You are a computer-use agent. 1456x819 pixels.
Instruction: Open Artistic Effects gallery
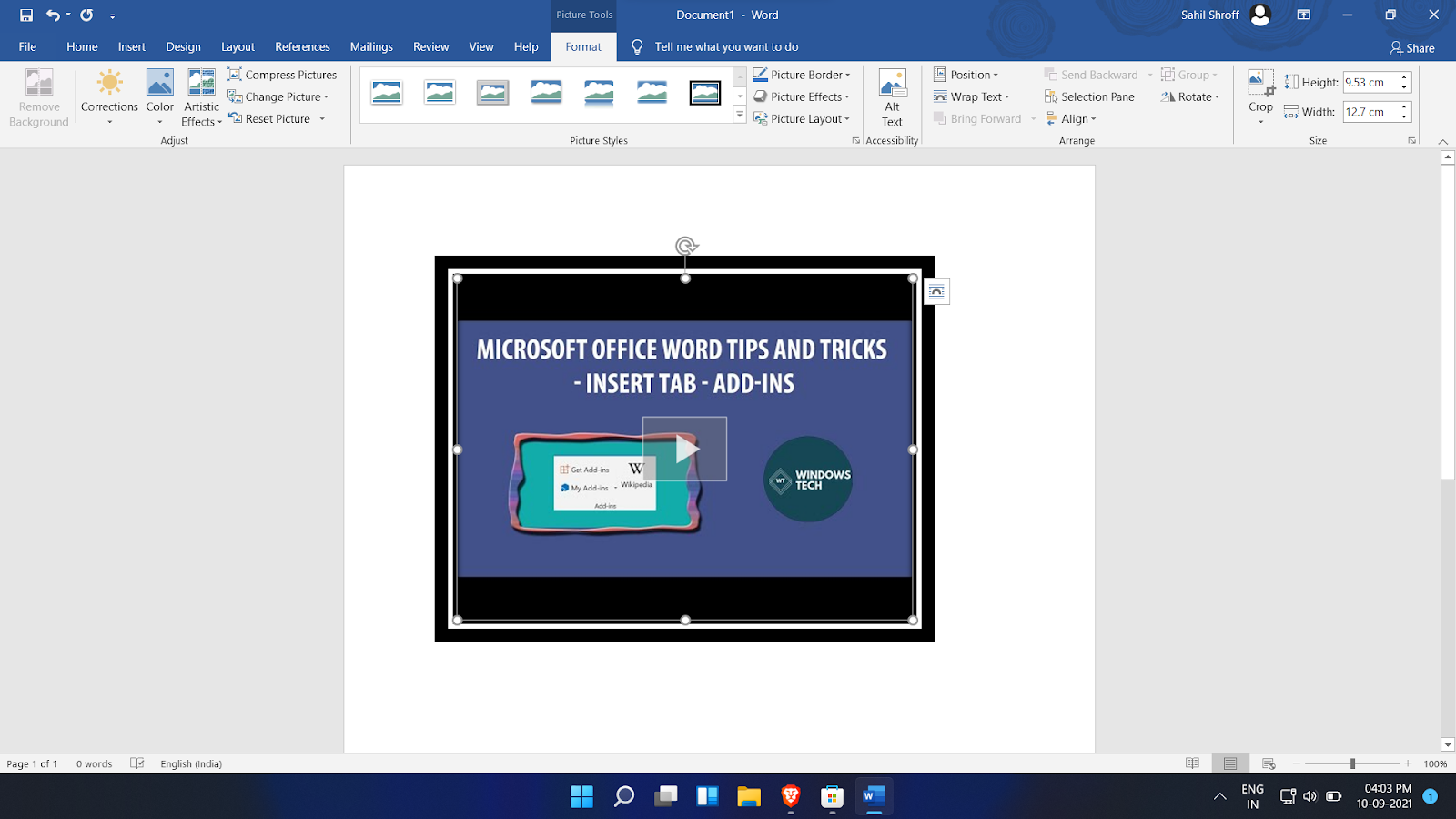coord(201,97)
